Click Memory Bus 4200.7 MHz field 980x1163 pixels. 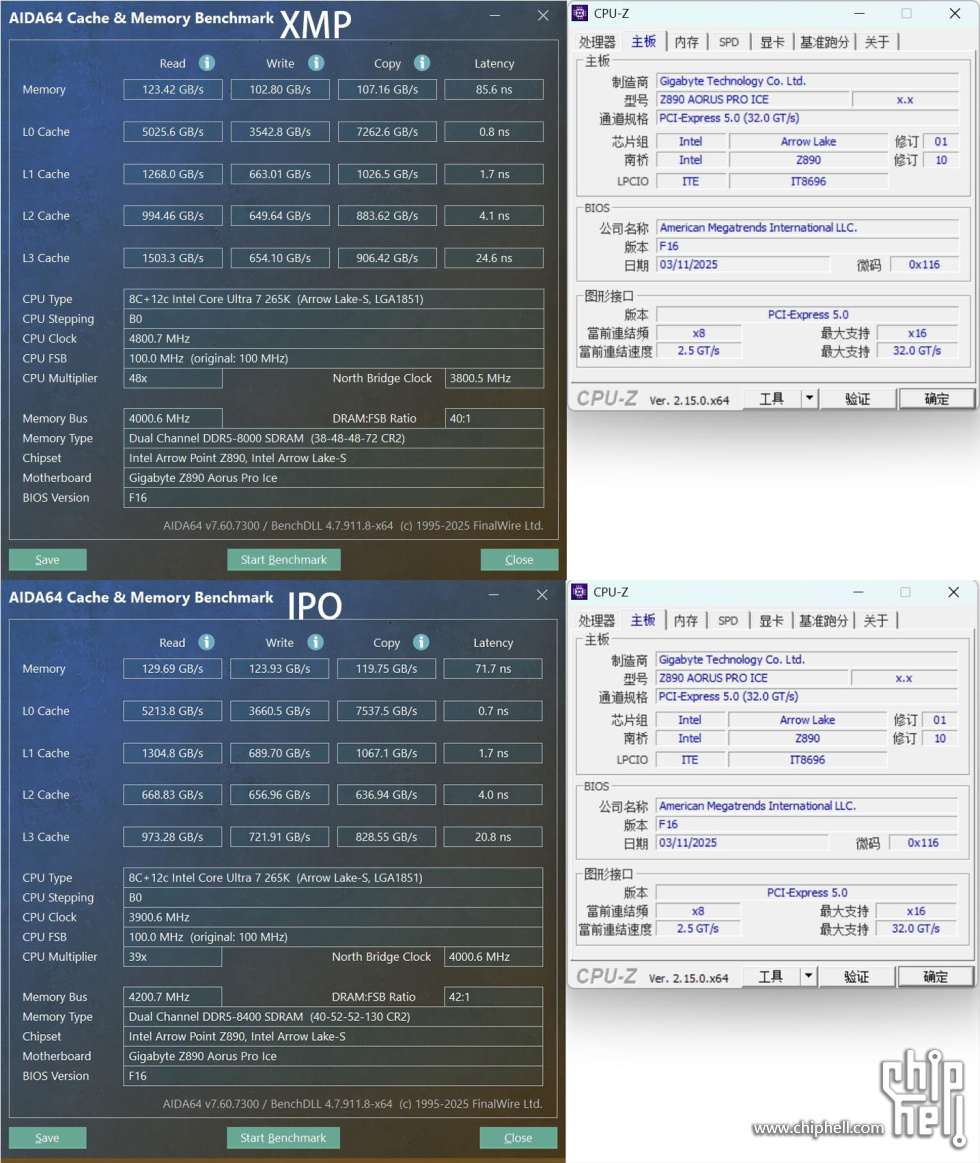click(x=172, y=997)
